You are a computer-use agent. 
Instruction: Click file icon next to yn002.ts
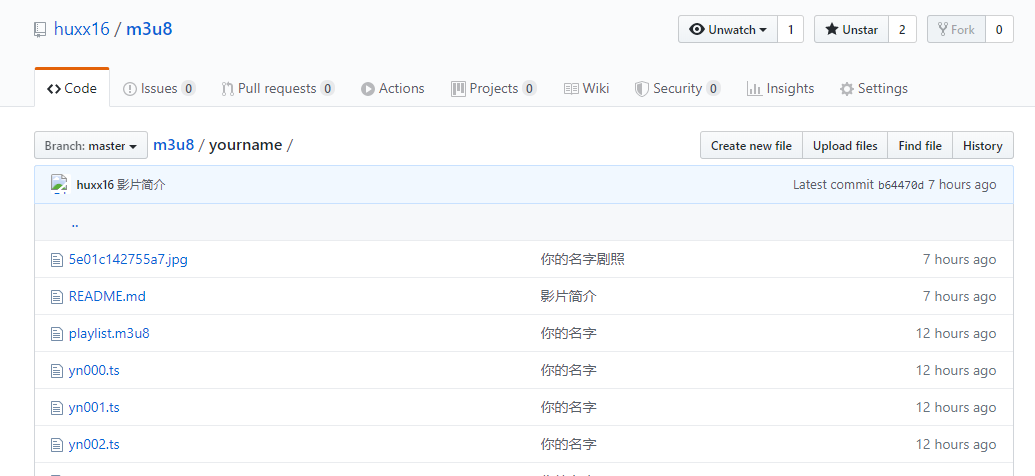[57, 444]
